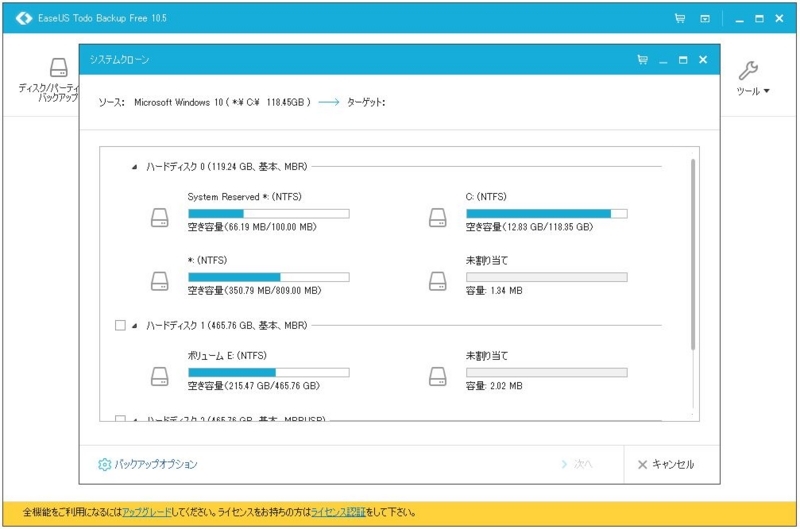Click the C: drive usage bar
The image size is (800, 529).
point(547,214)
